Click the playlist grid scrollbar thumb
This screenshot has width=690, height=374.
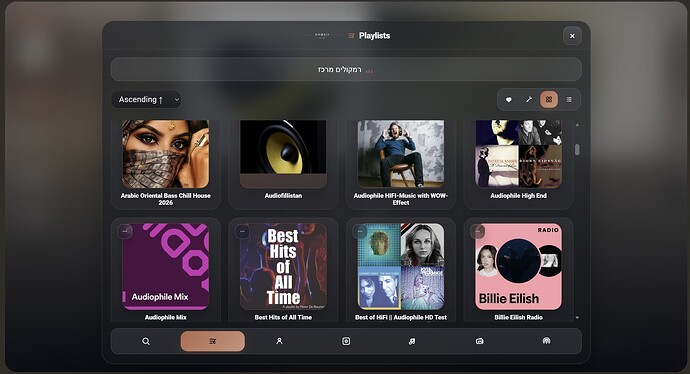[577, 150]
